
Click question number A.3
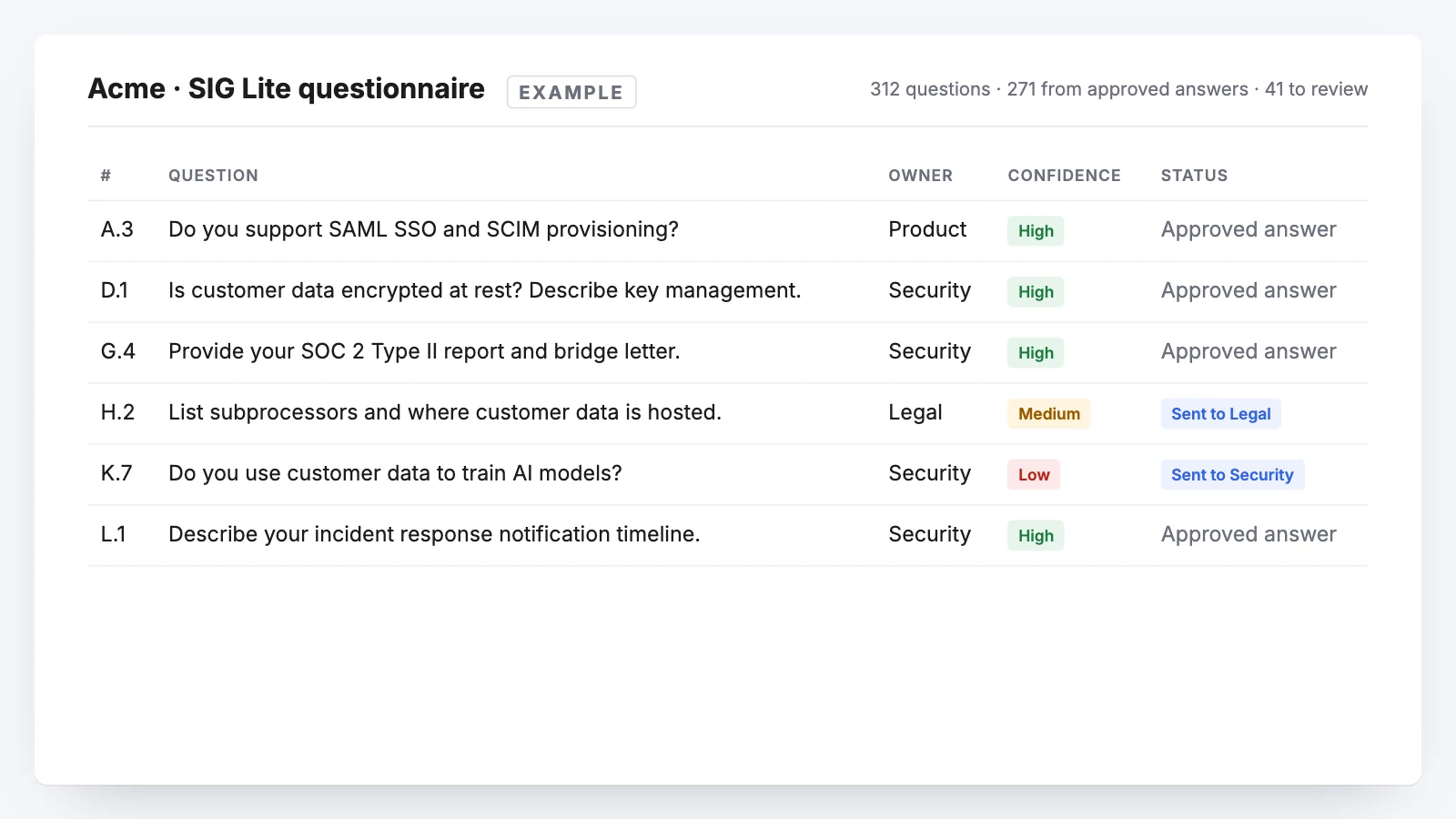116,229
